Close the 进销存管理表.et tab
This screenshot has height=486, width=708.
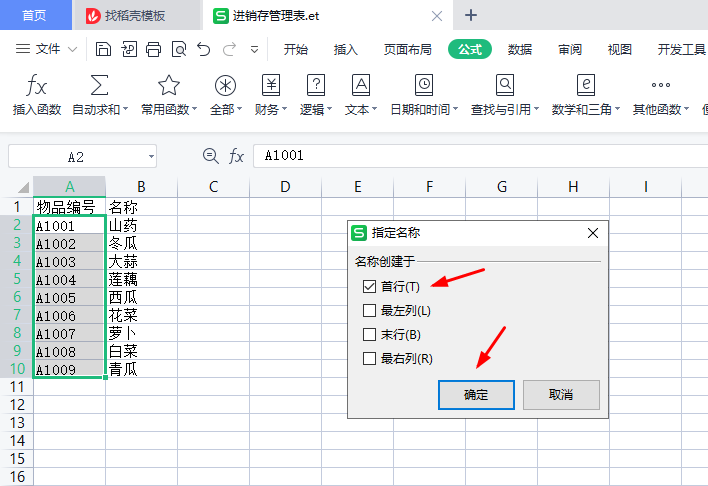(437, 16)
